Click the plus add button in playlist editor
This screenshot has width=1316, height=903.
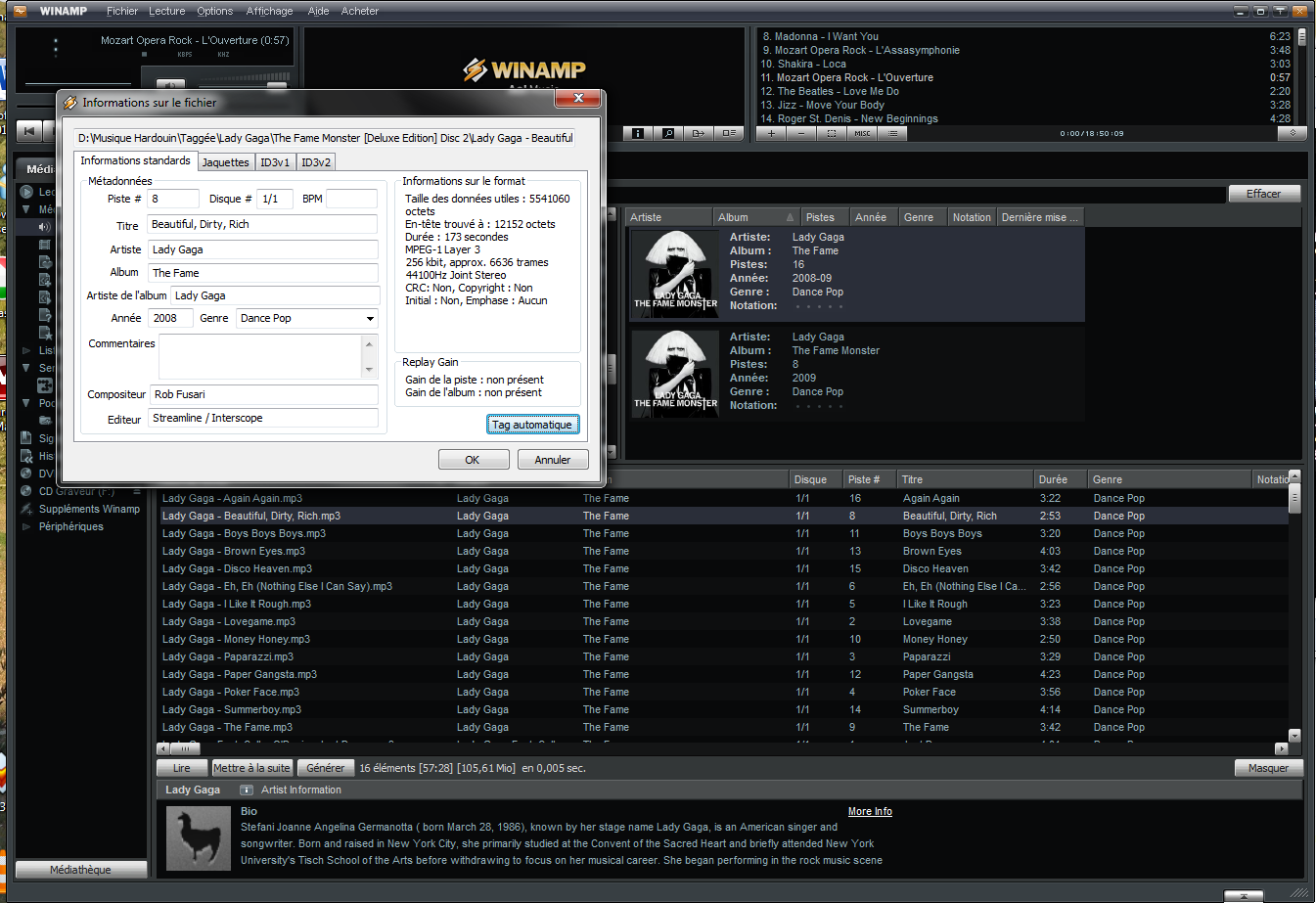coord(771,133)
